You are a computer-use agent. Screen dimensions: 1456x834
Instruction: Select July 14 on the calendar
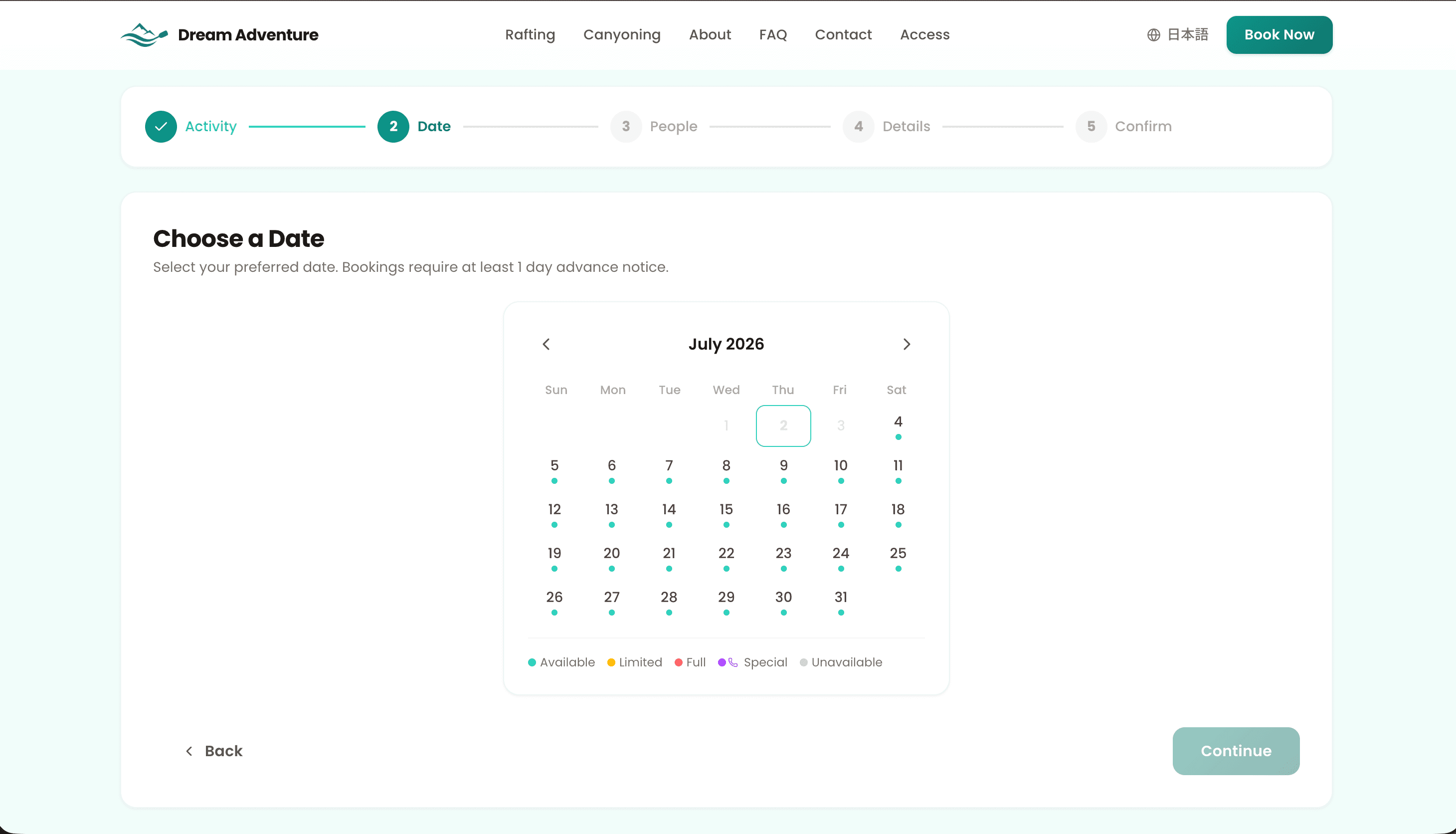(669, 514)
